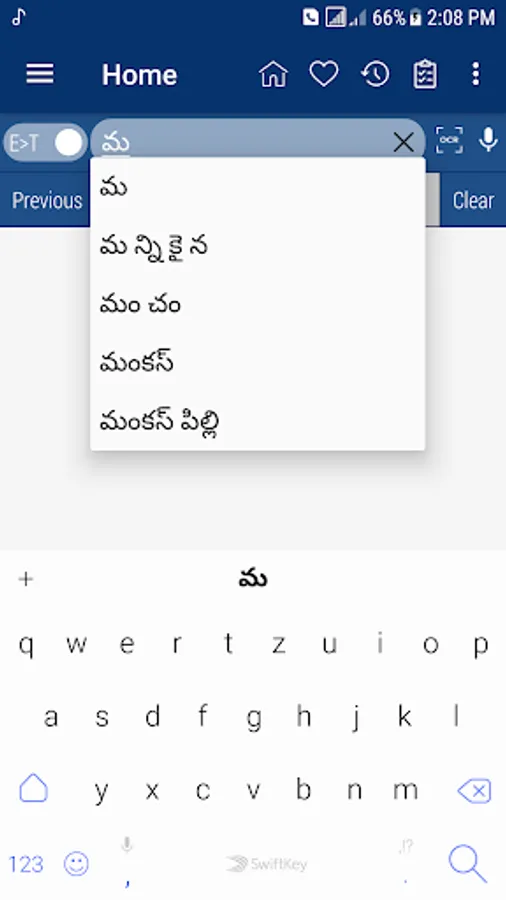Open the three-dot overflow menu

pyautogui.click(x=475, y=74)
